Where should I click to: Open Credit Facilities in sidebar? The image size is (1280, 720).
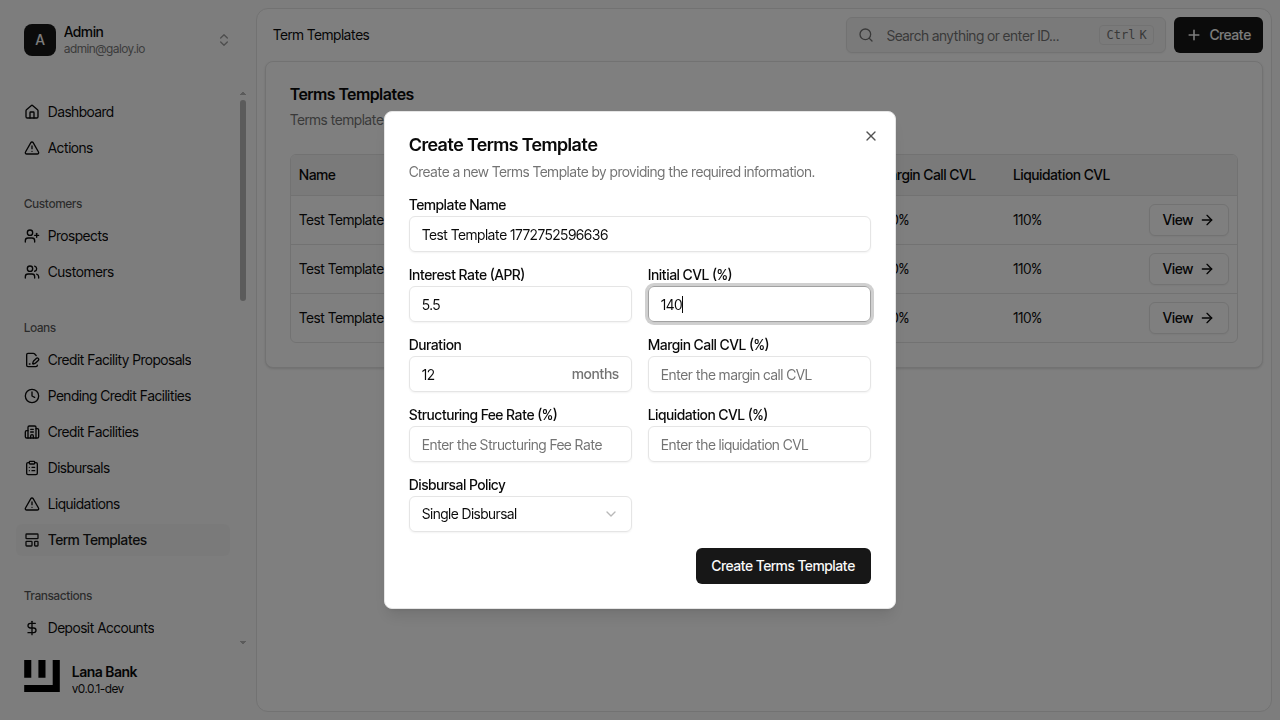tap(93, 432)
